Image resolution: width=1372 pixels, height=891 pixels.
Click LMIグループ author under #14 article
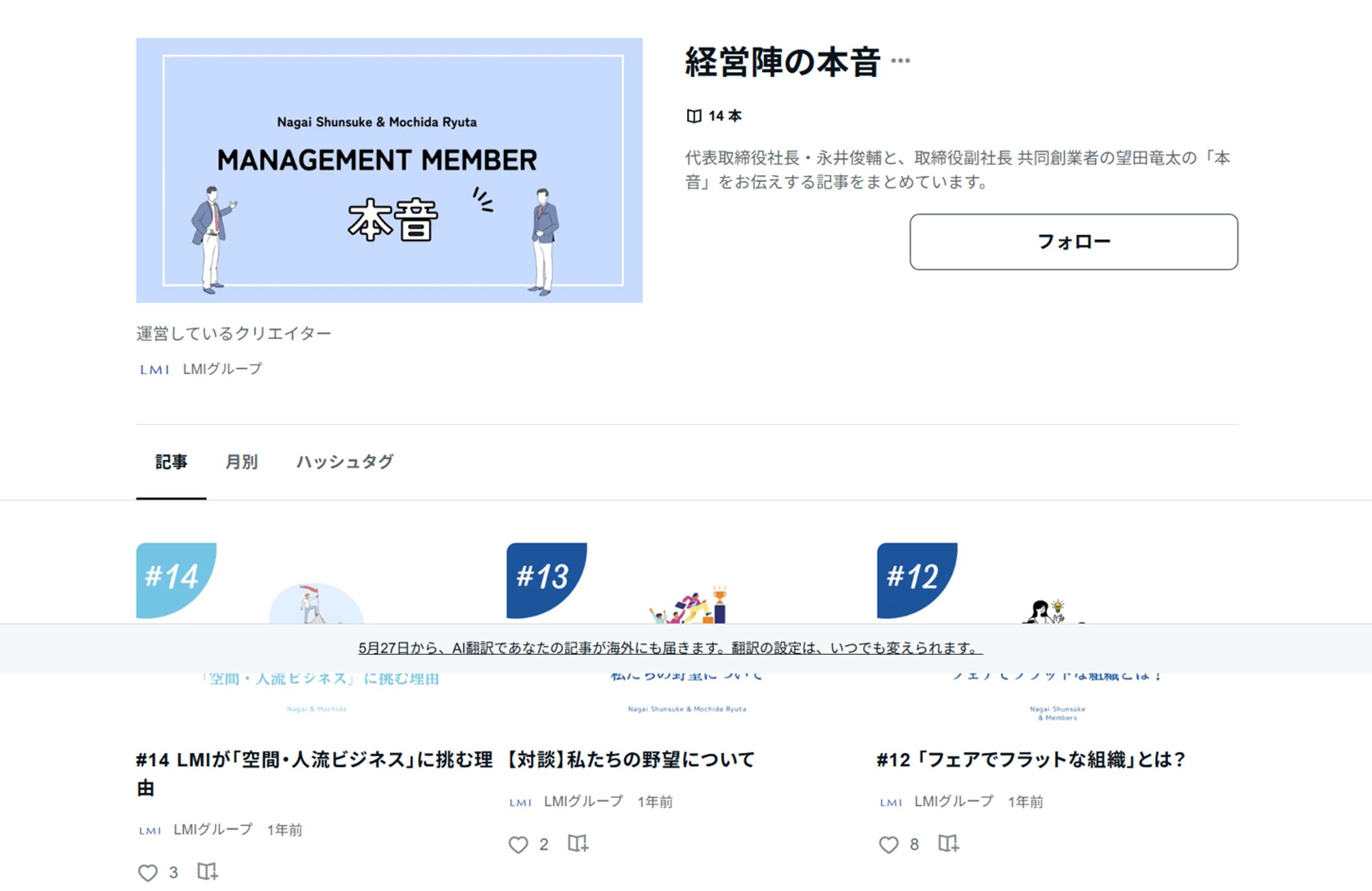[213, 829]
